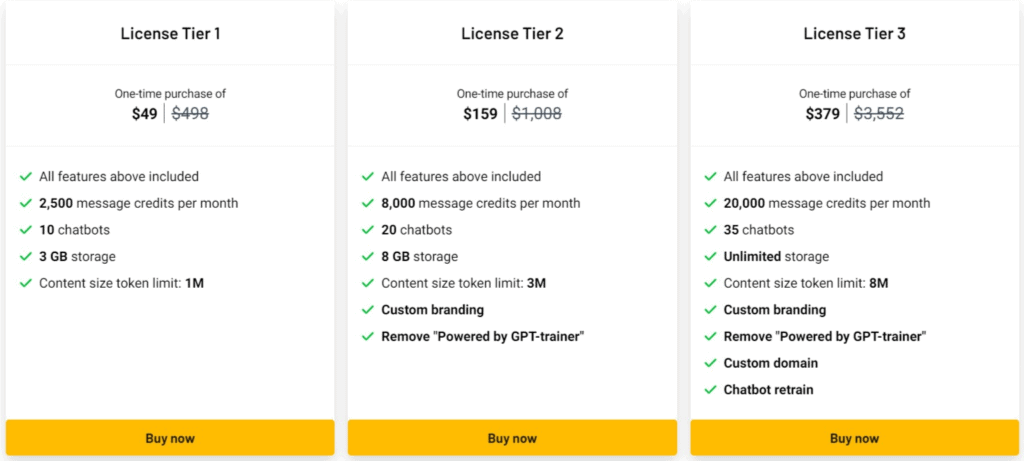Image resolution: width=1024 pixels, height=461 pixels.
Task: Click Buy now for License Tier 2
Action: coord(512,438)
